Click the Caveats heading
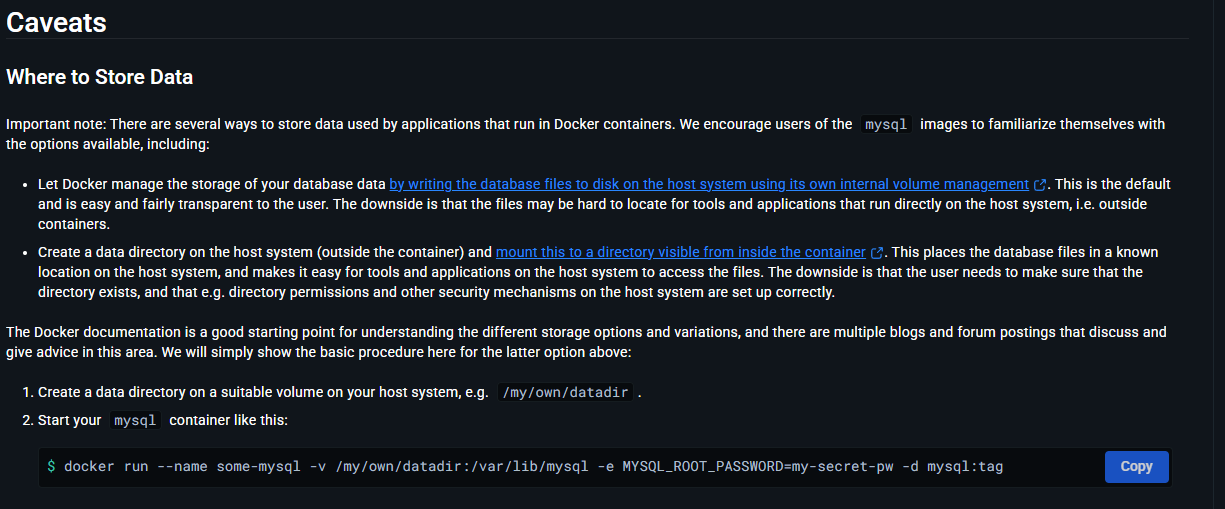This screenshot has width=1225, height=509. (57, 22)
